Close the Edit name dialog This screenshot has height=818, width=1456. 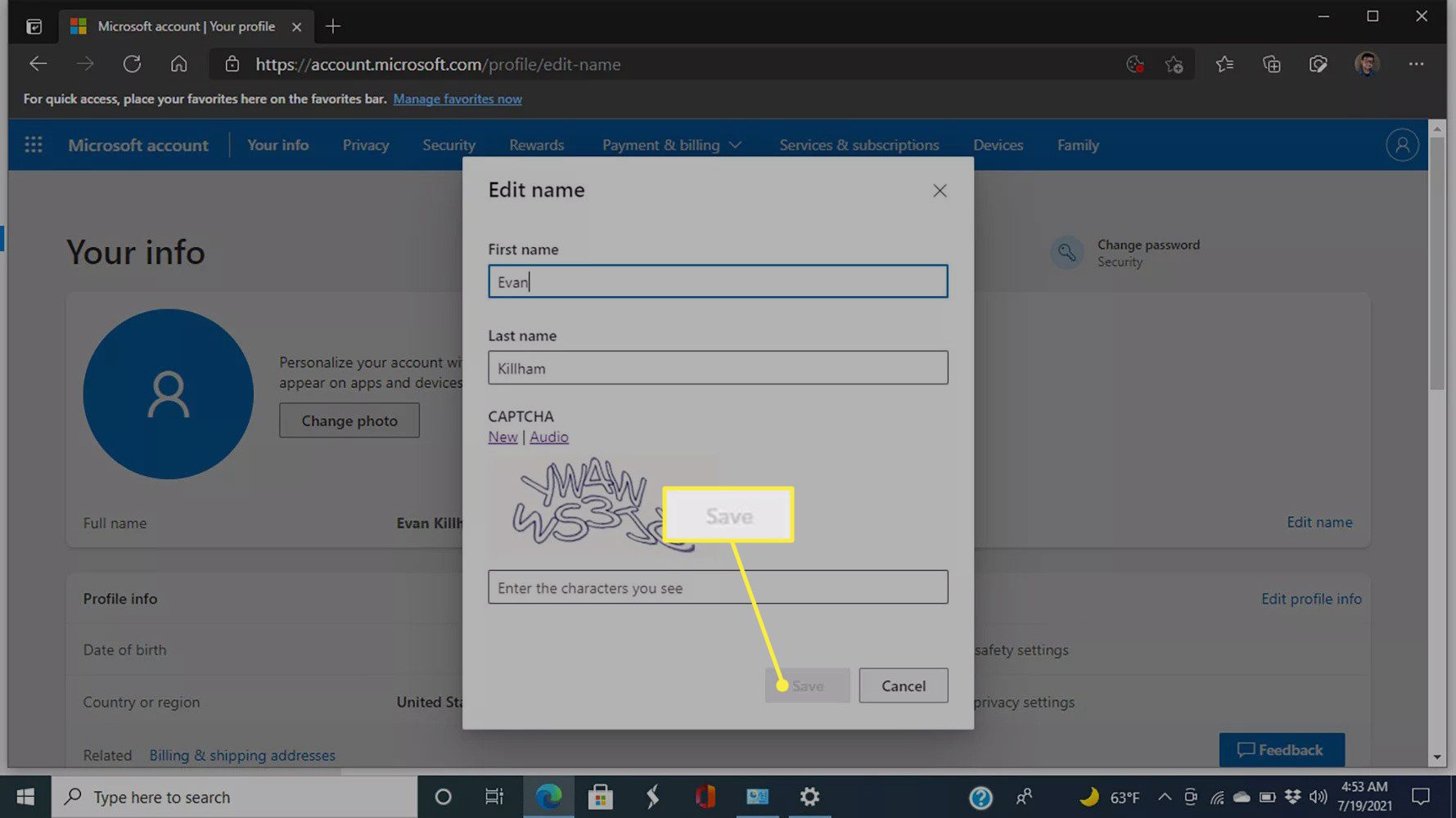coord(940,191)
